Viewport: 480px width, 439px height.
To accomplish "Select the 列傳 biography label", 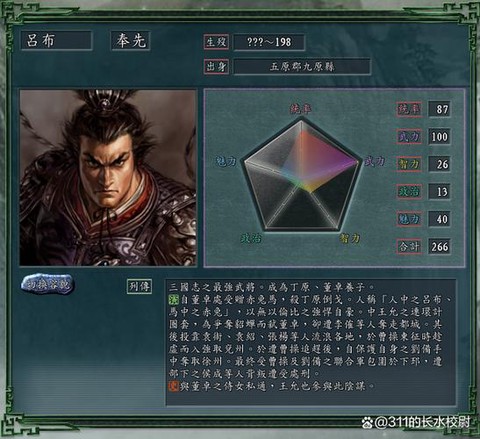I will coord(139,286).
